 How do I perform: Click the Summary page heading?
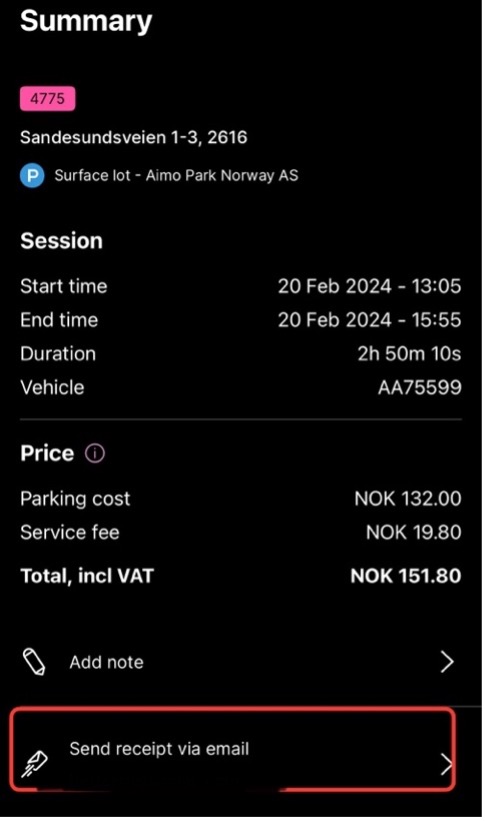[x=86, y=21]
